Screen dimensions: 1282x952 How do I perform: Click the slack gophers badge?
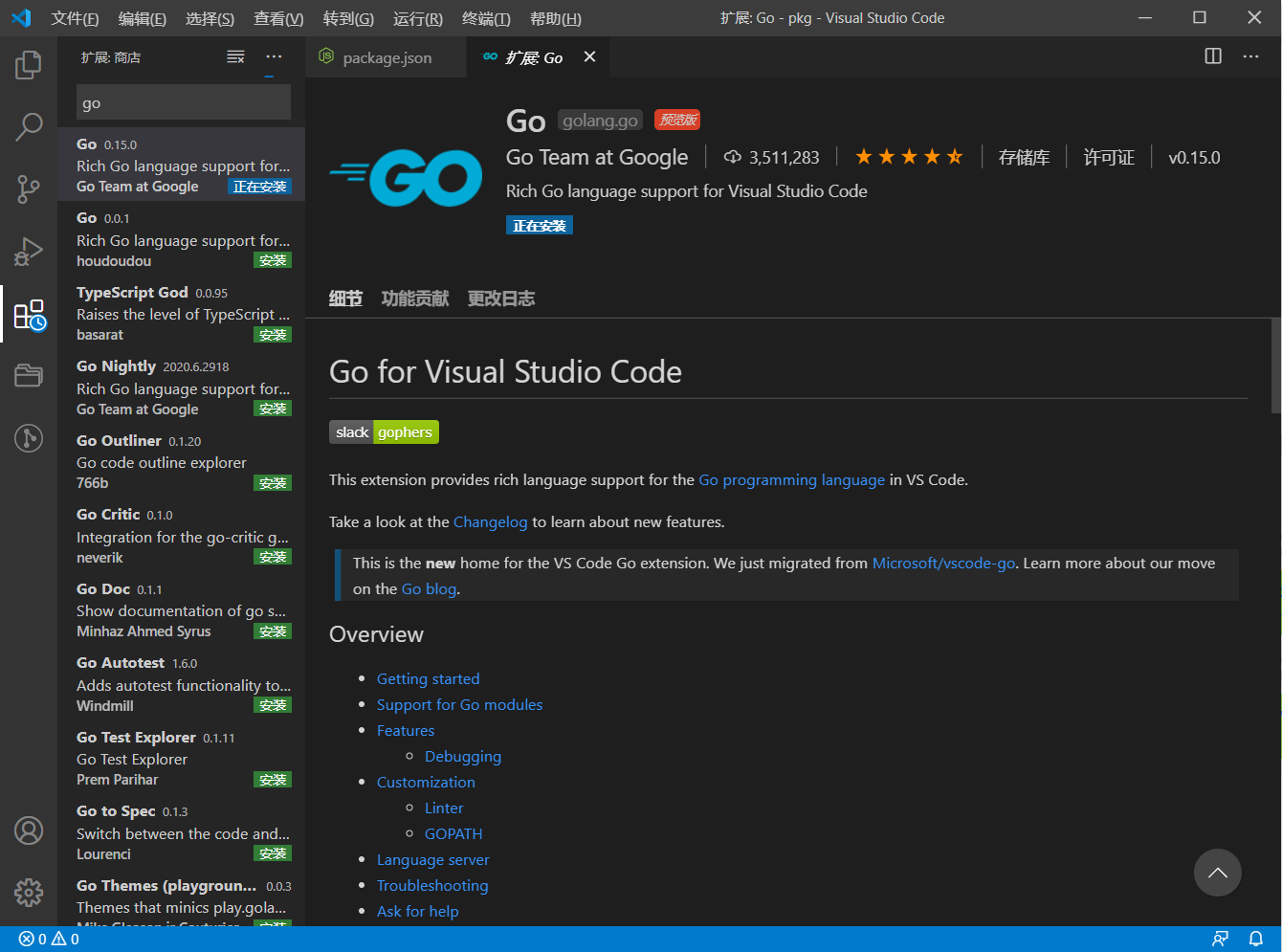click(x=384, y=432)
